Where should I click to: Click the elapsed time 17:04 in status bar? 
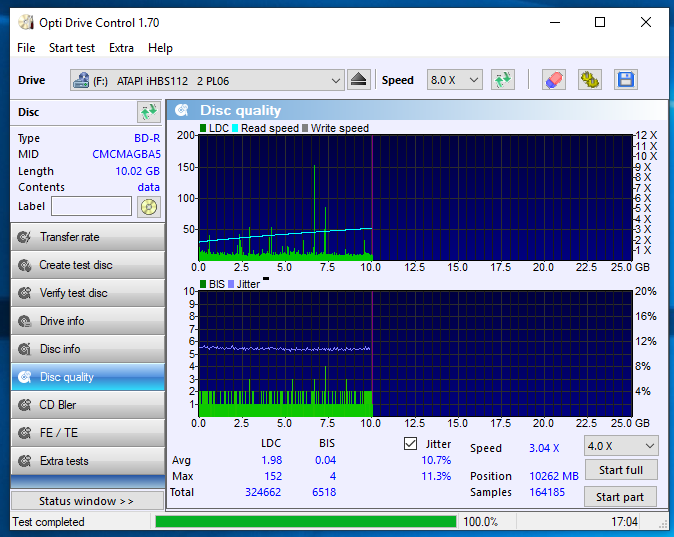tap(625, 522)
